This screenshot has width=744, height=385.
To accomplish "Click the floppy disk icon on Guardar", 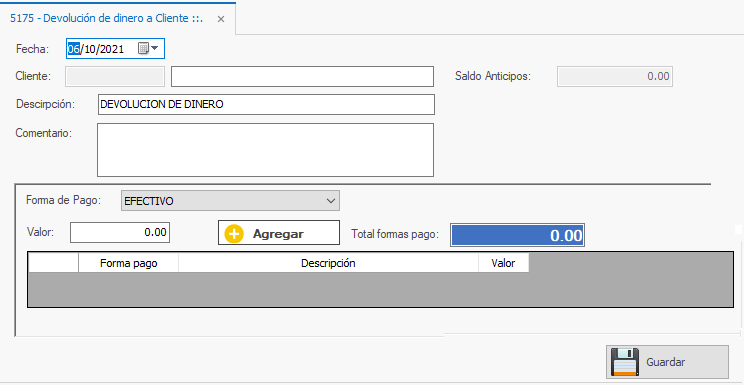I will point(624,362).
